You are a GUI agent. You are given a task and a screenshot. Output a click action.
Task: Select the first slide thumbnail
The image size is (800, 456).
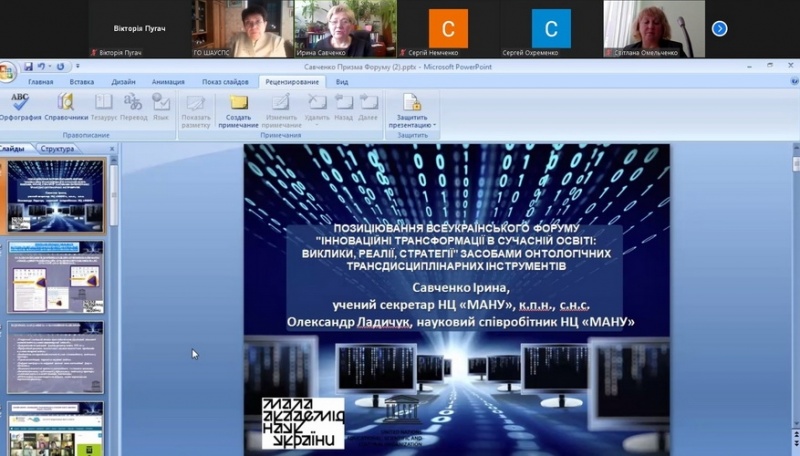click(55, 196)
